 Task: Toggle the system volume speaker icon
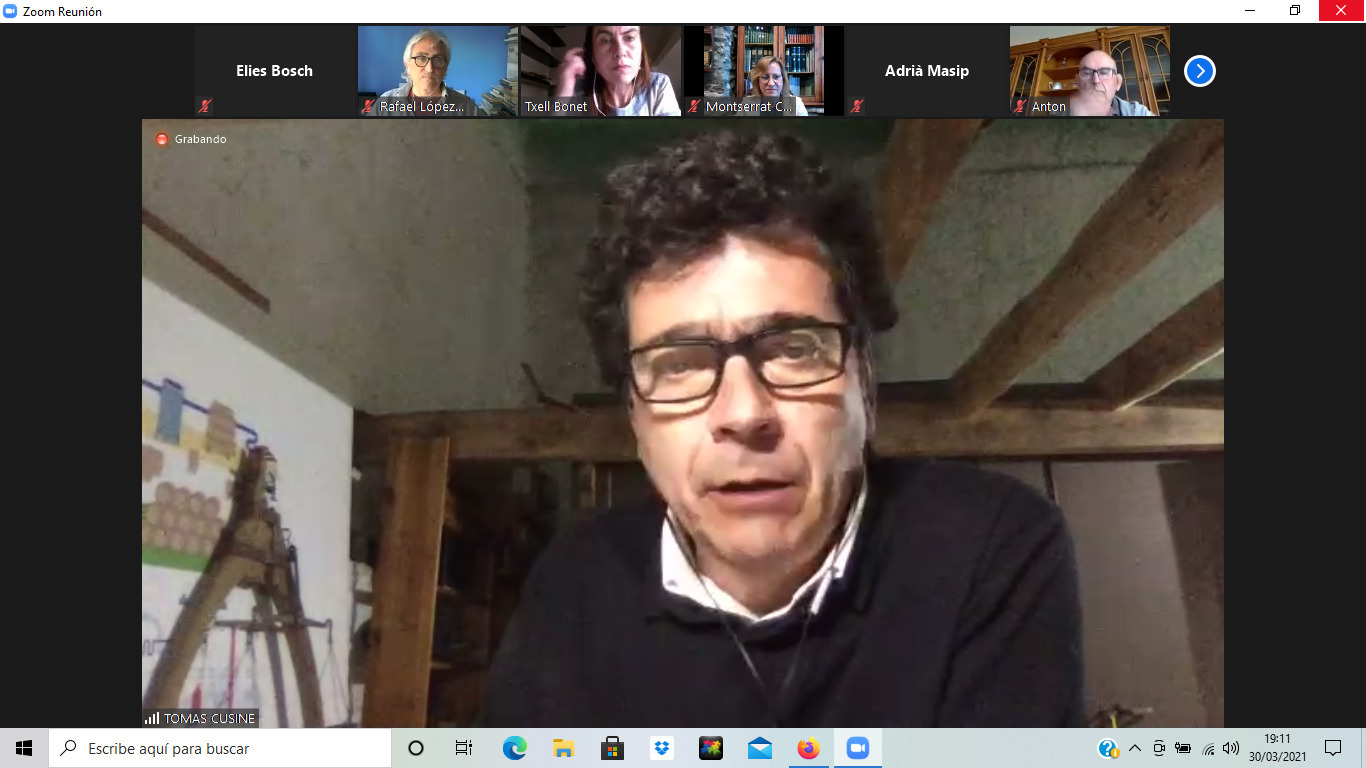click(1230, 748)
